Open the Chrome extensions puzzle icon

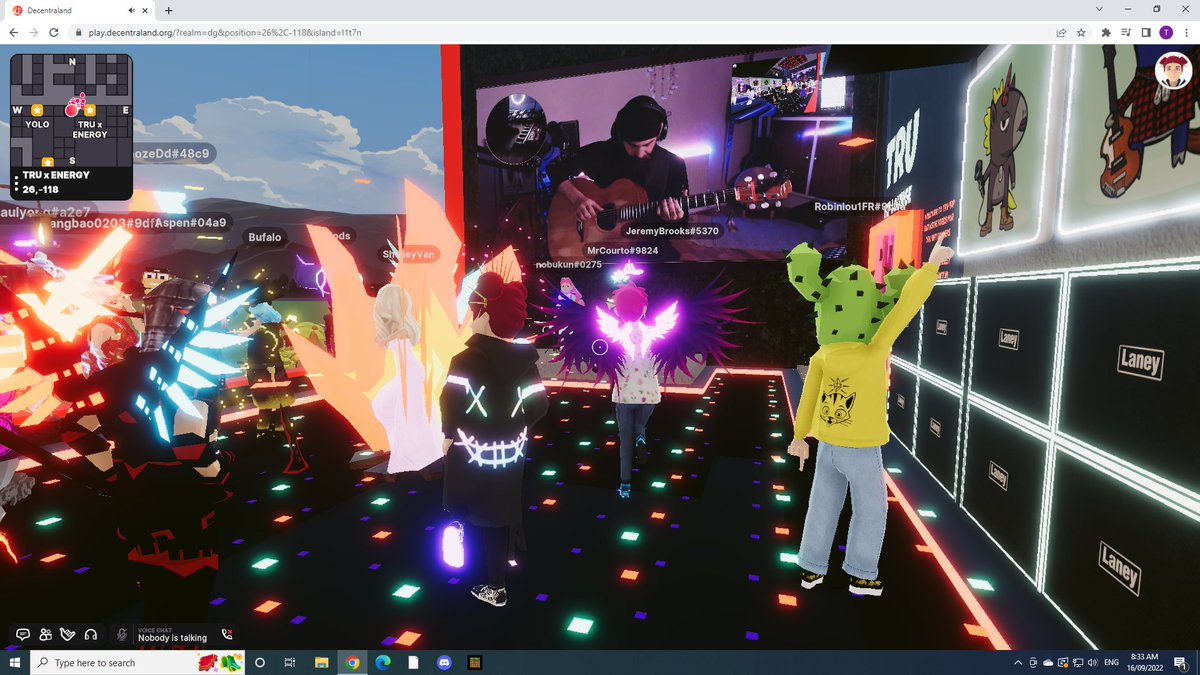tap(1106, 32)
